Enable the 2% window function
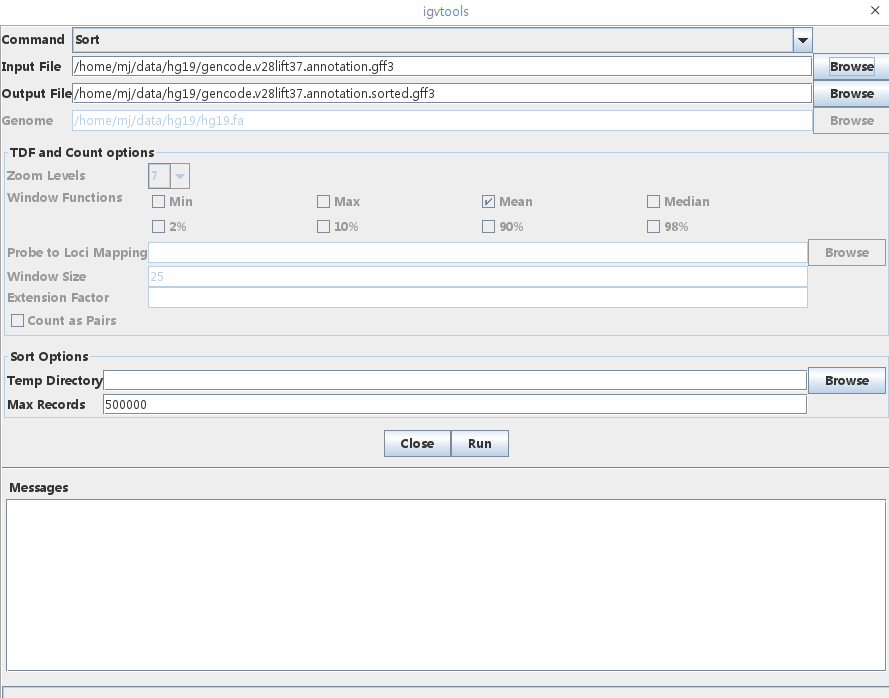 point(159,226)
